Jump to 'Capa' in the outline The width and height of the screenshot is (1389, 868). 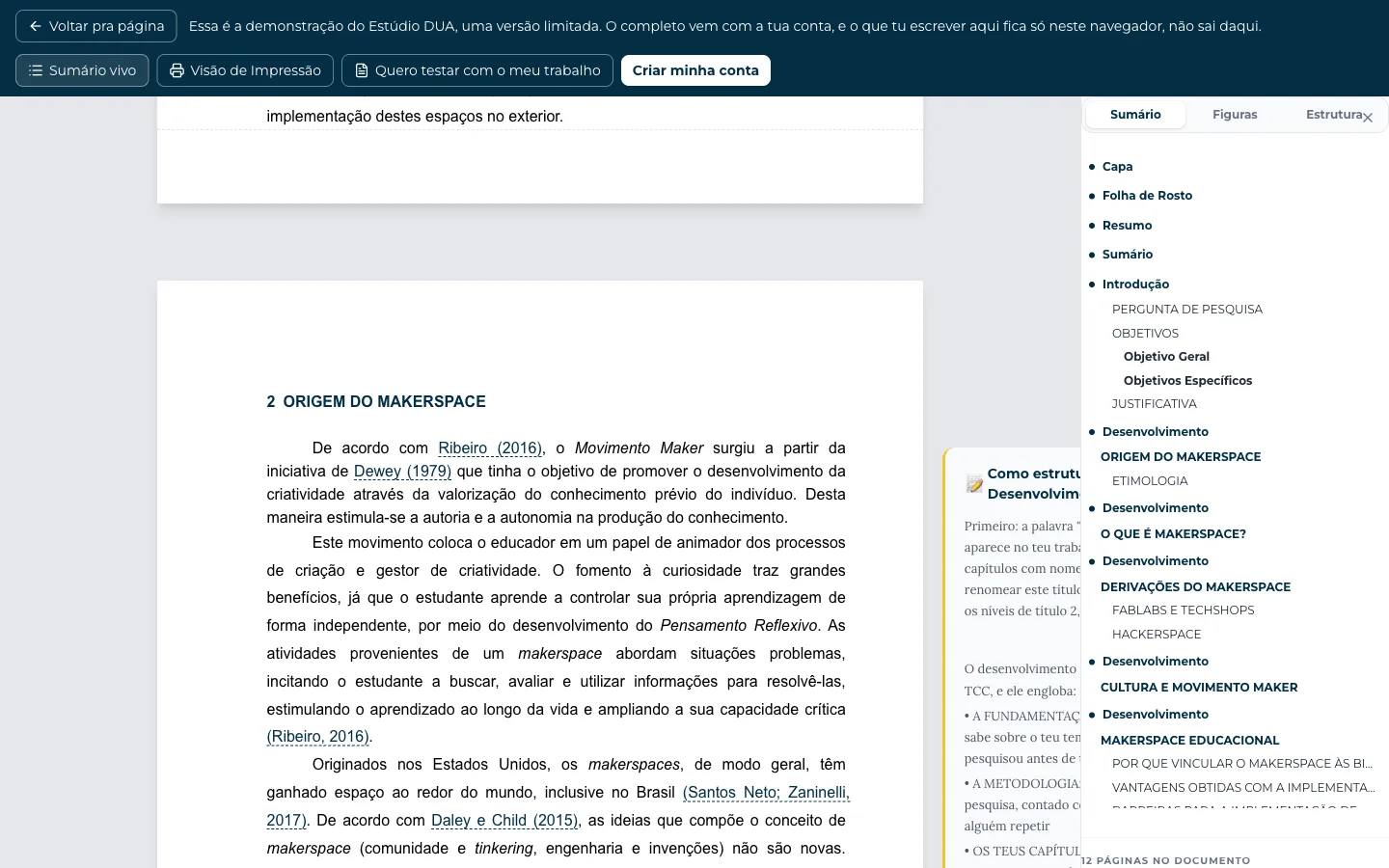click(x=1117, y=167)
